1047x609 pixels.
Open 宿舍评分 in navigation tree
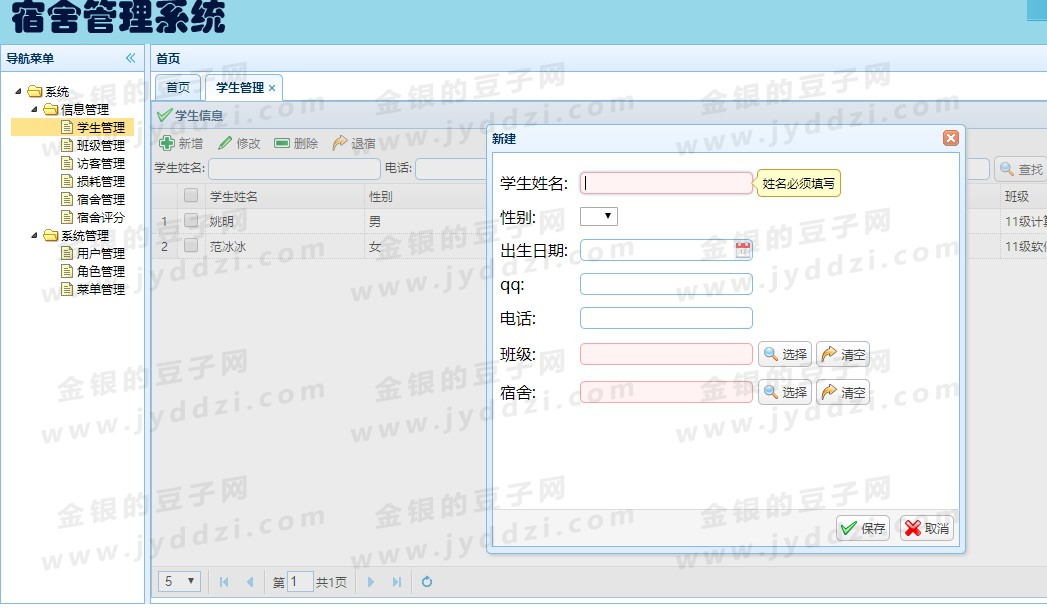100,217
